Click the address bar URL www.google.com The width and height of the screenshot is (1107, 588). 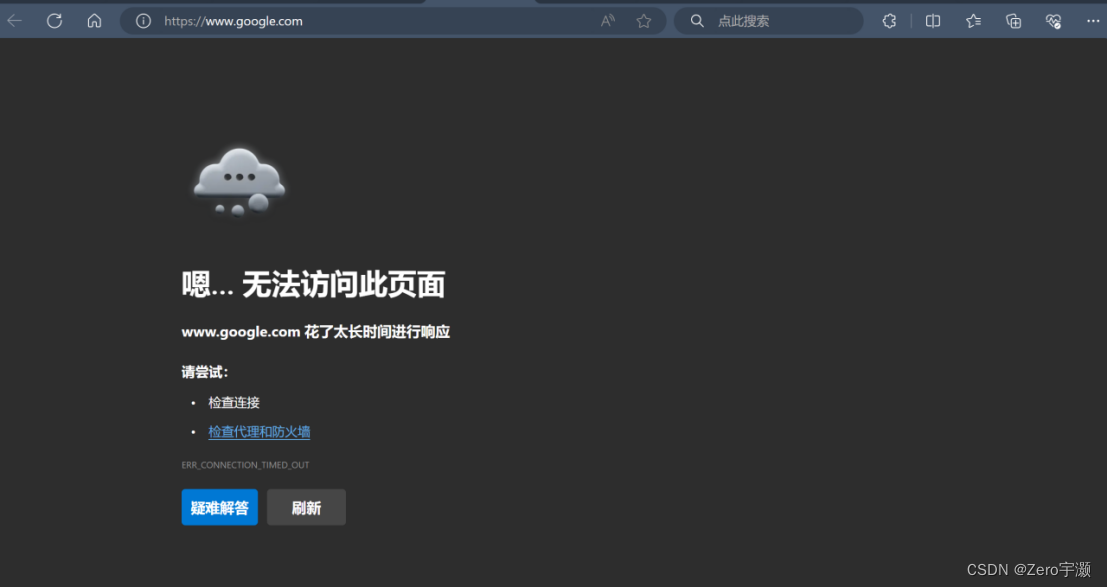[234, 21]
